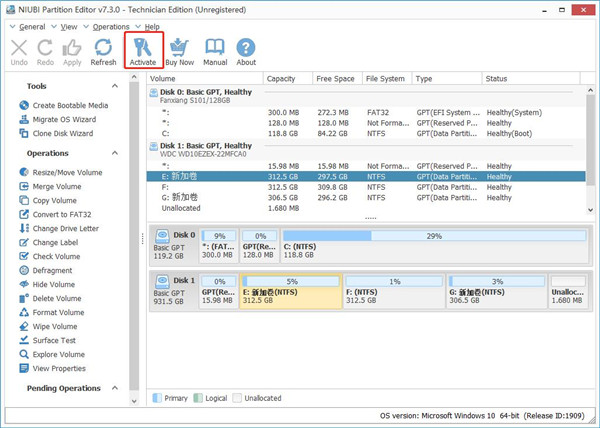Image resolution: width=600 pixels, height=428 pixels.
Task: Open the Manual book icon
Action: (x=215, y=46)
